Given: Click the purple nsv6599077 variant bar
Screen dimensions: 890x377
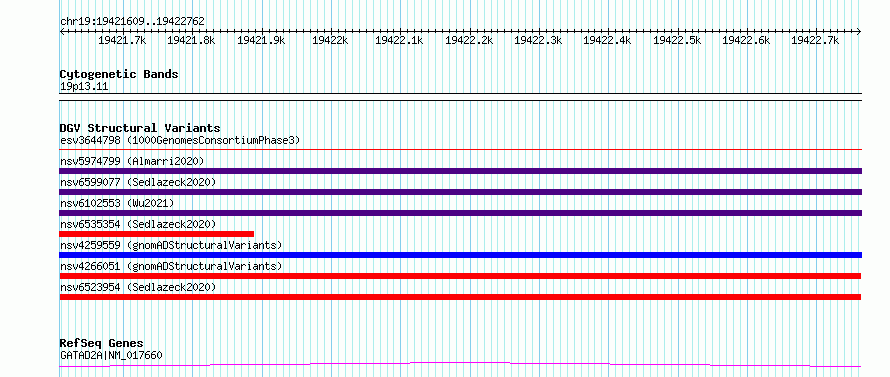Looking at the screenshot, I should coord(460,192).
